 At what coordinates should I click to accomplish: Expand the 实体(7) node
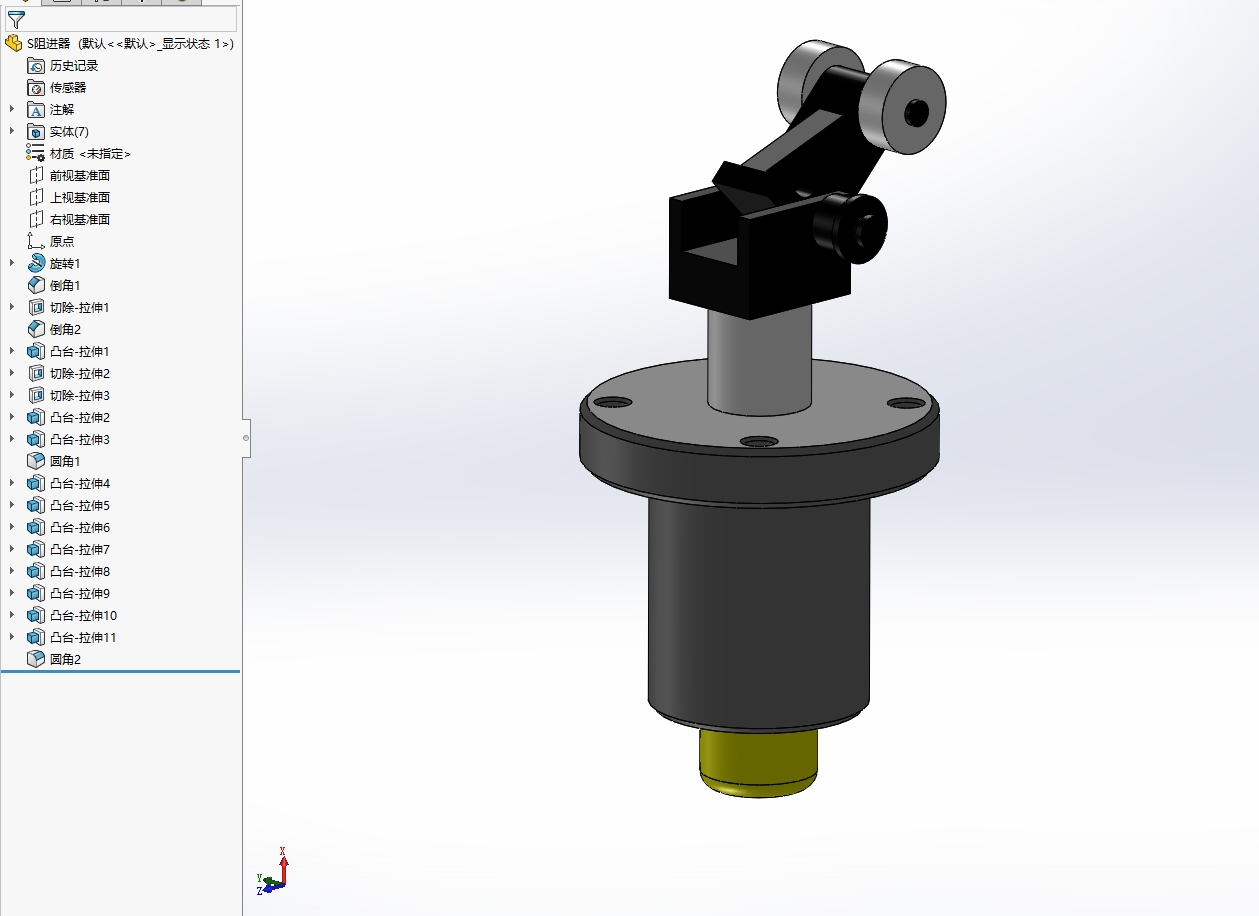coord(12,131)
